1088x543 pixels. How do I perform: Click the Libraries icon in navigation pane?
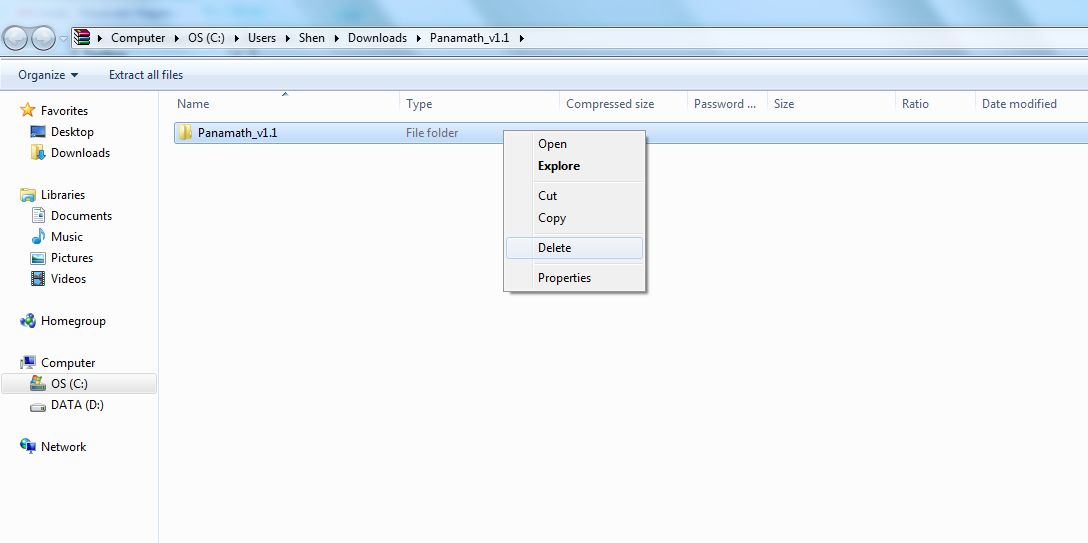[x=28, y=195]
